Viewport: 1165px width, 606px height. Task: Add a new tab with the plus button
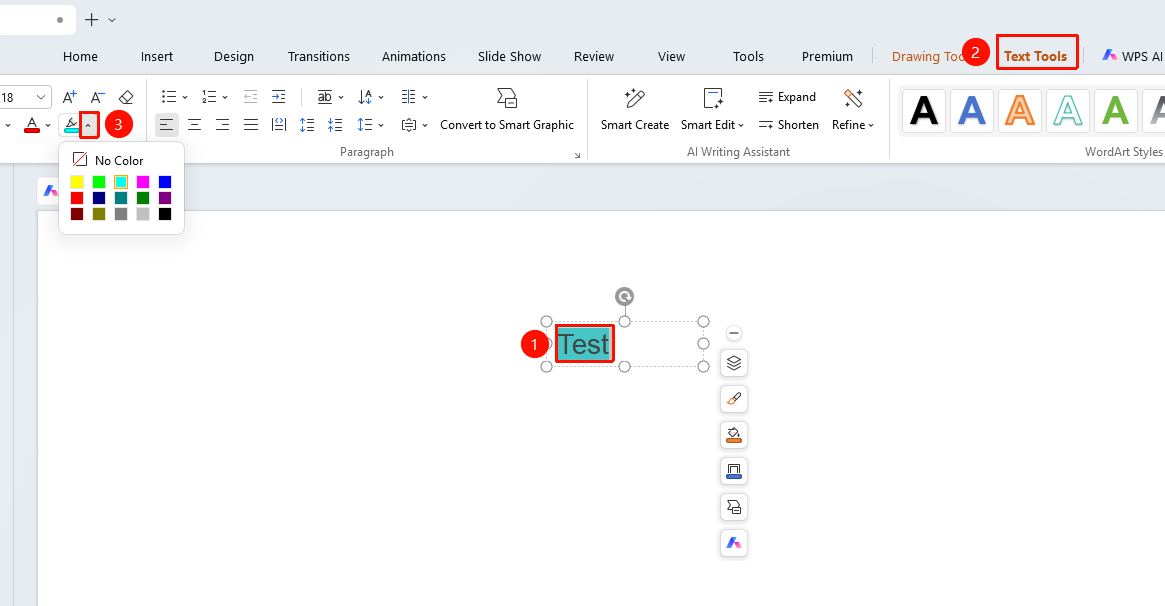(91, 20)
